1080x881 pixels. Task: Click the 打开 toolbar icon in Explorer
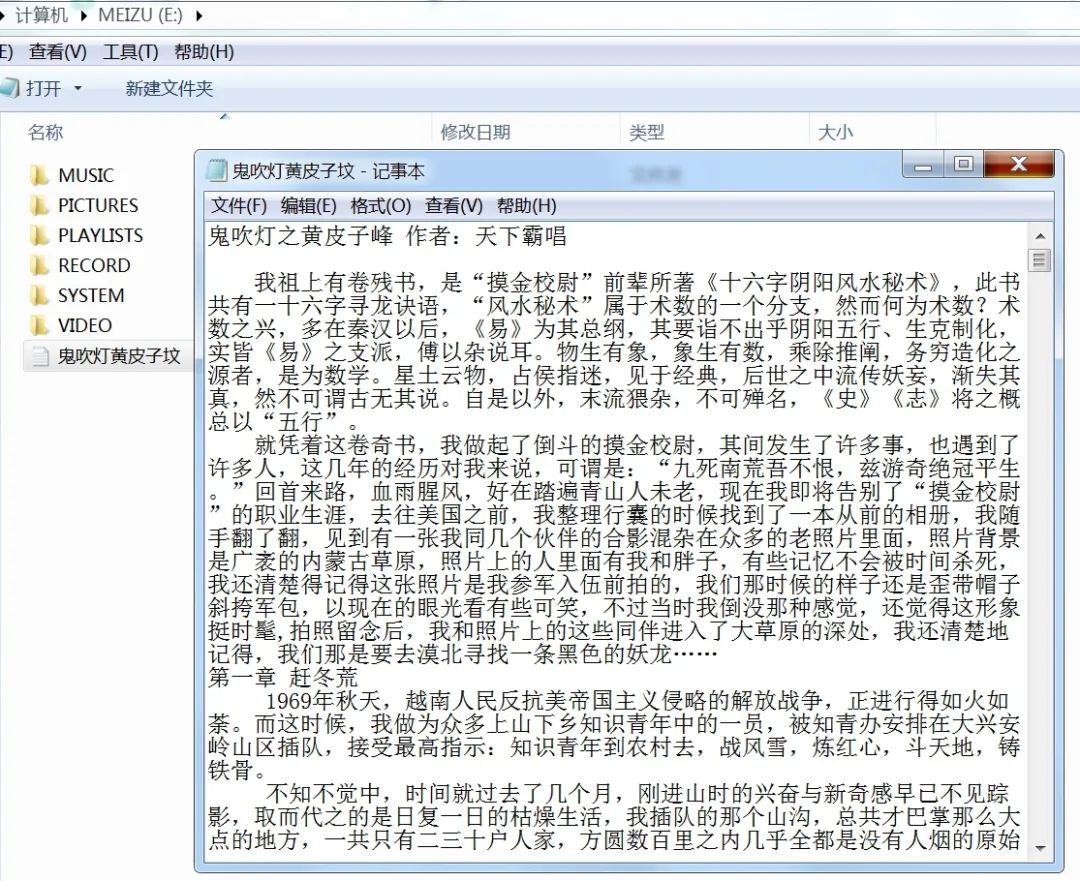click(x=9, y=88)
